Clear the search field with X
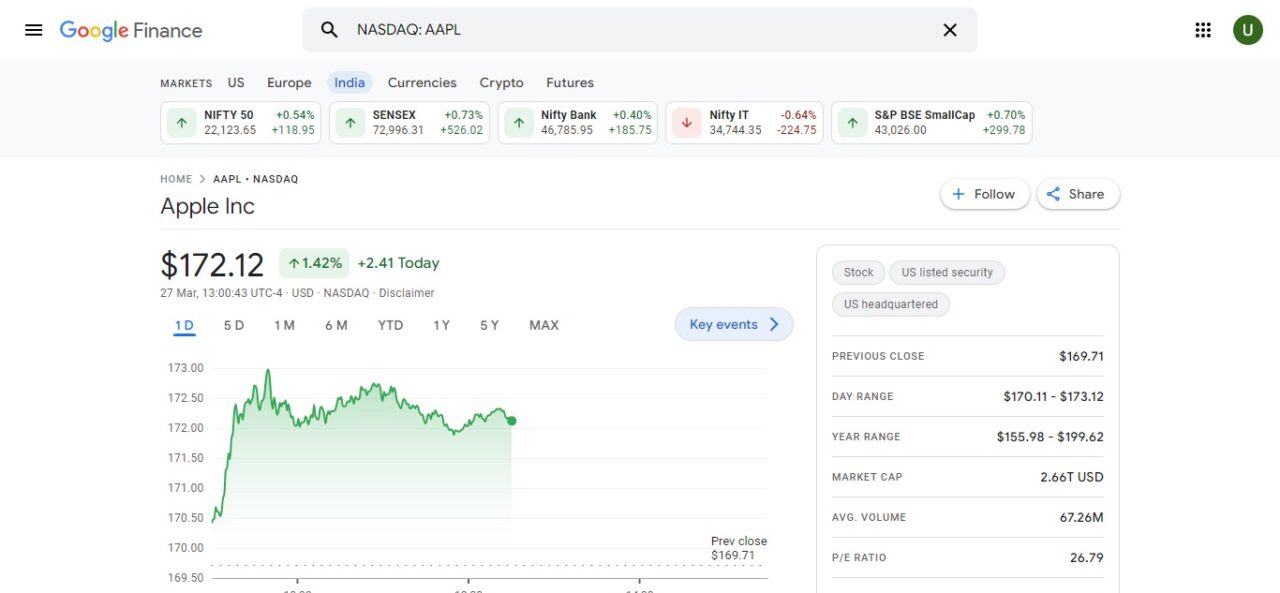The width and height of the screenshot is (1280, 593). tap(950, 30)
